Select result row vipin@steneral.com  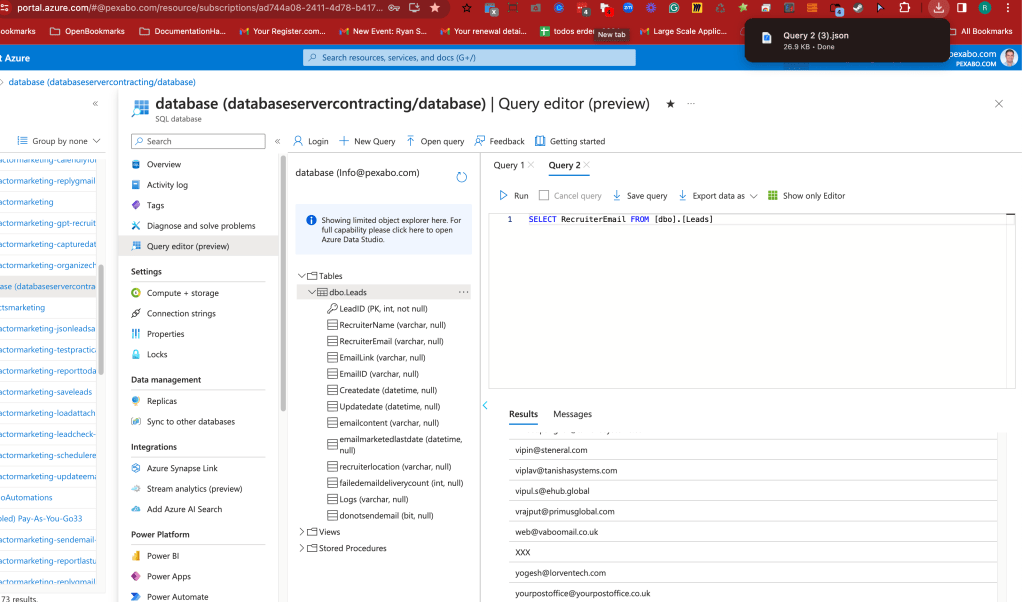pyautogui.click(x=753, y=450)
